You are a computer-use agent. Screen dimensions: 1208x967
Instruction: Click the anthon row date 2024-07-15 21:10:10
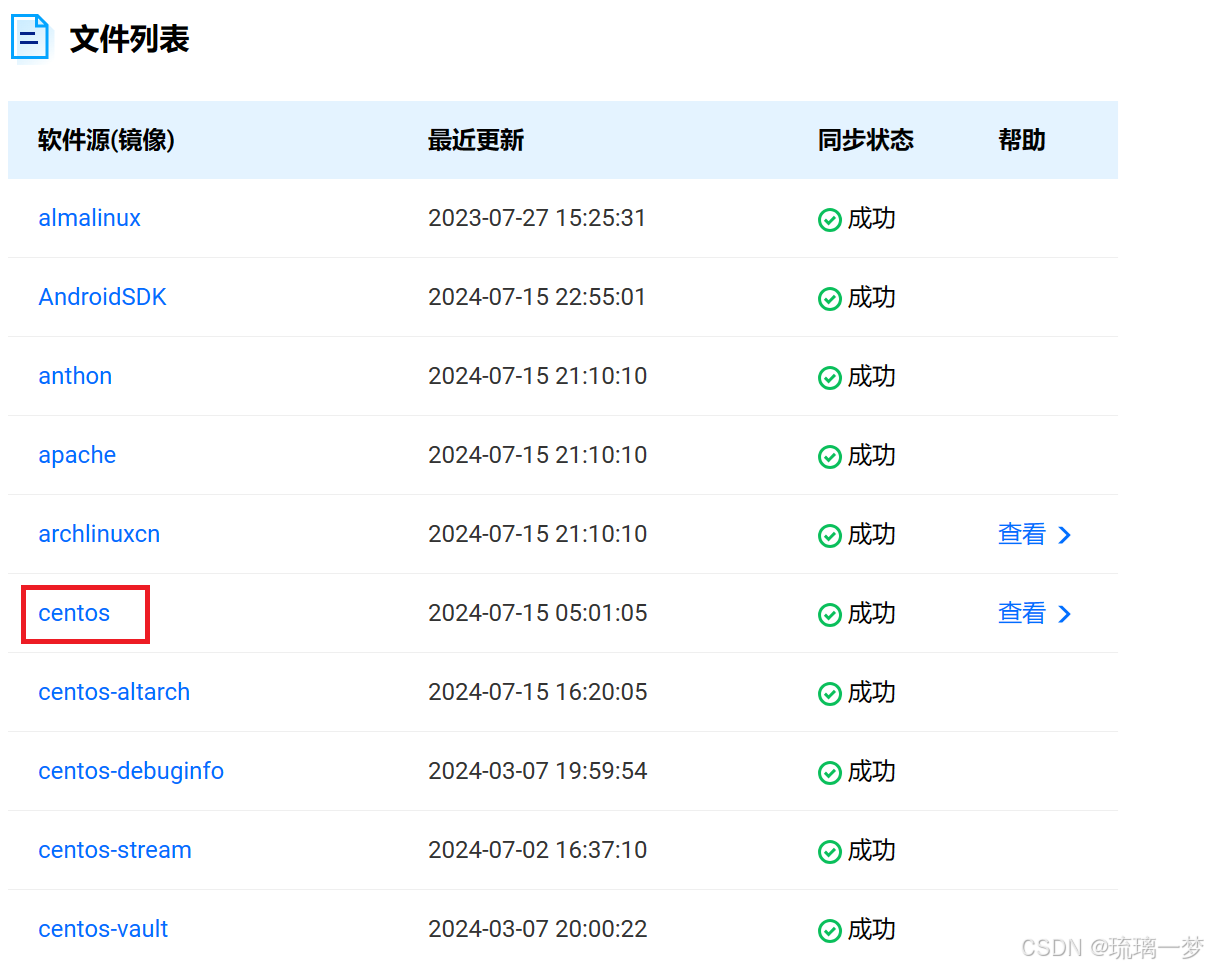[x=537, y=376]
